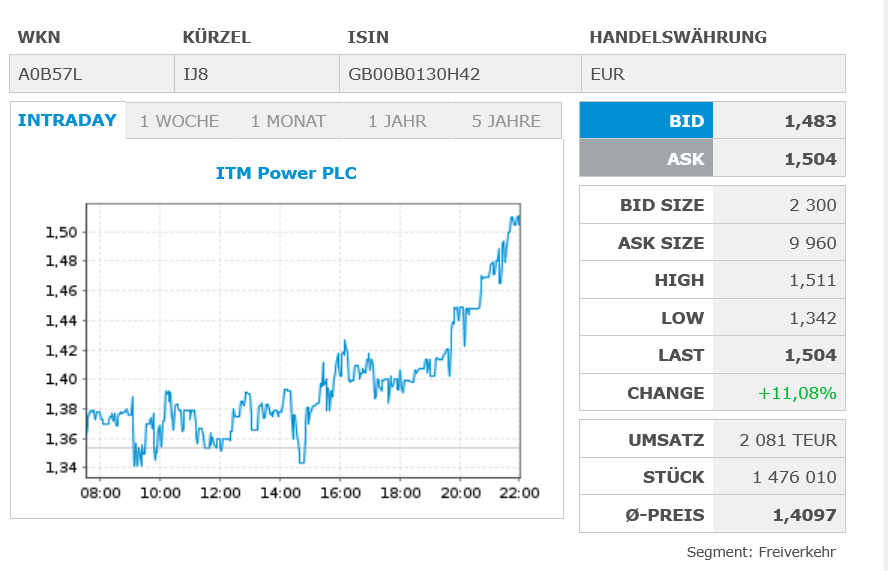
Task: Click the LAST row price 1,504
Action: [x=810, y=355]
